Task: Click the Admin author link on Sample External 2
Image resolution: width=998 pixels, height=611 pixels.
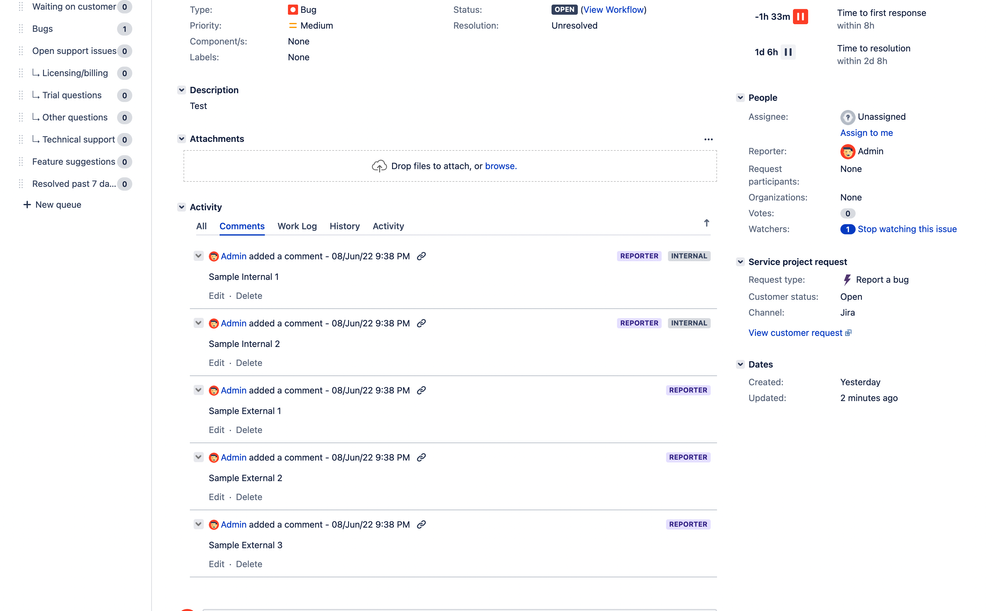Action: pyautogui.click(x=234, y=458)
